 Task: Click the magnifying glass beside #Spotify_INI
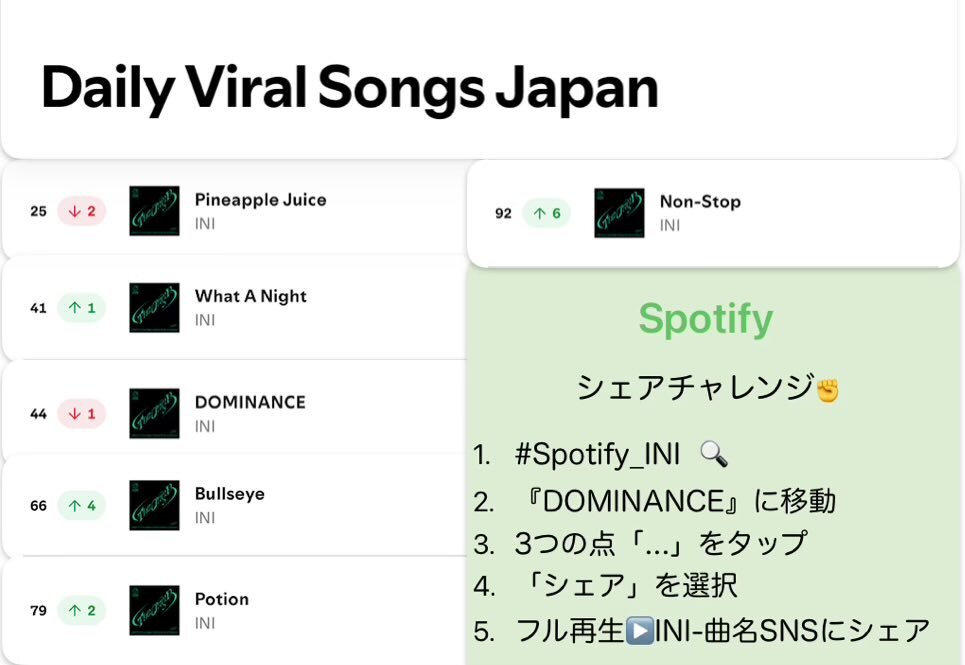[714, 455]
